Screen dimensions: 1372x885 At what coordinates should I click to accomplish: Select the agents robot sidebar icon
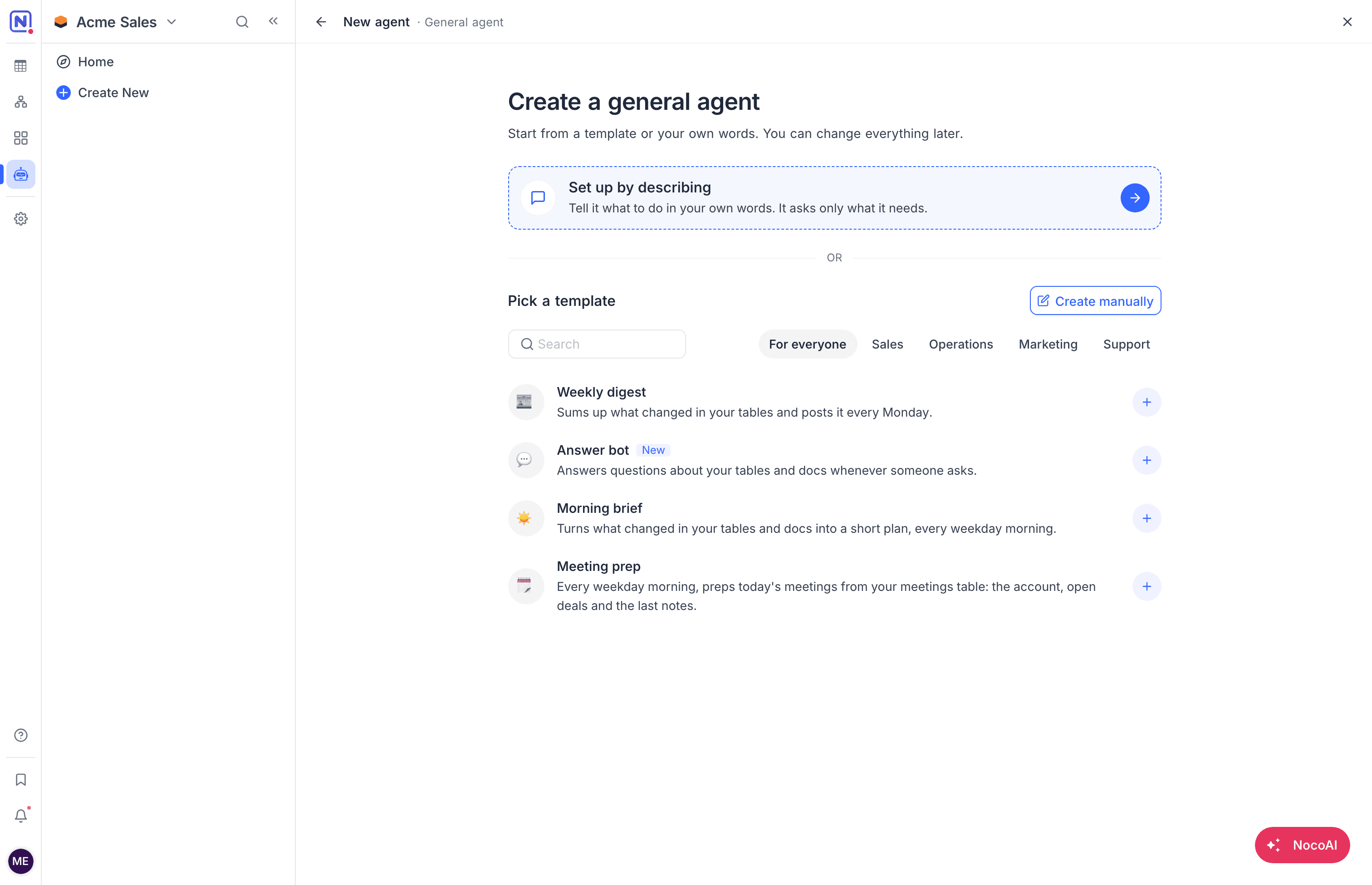tap(21, 174)
